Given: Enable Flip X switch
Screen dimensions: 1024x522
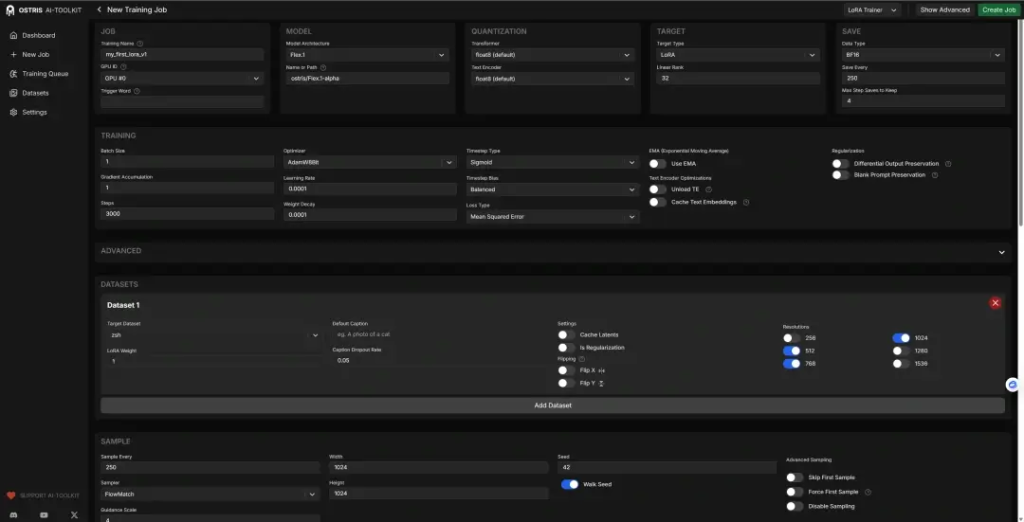Looking at the screenshot, I should (x=566, y=370).
